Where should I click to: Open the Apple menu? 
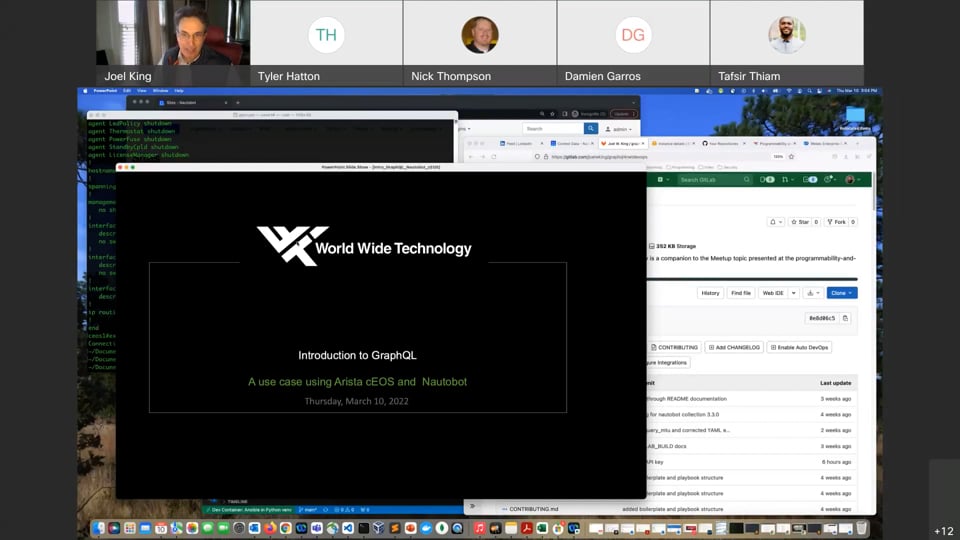pyautogui.click(x=85, y=91)
